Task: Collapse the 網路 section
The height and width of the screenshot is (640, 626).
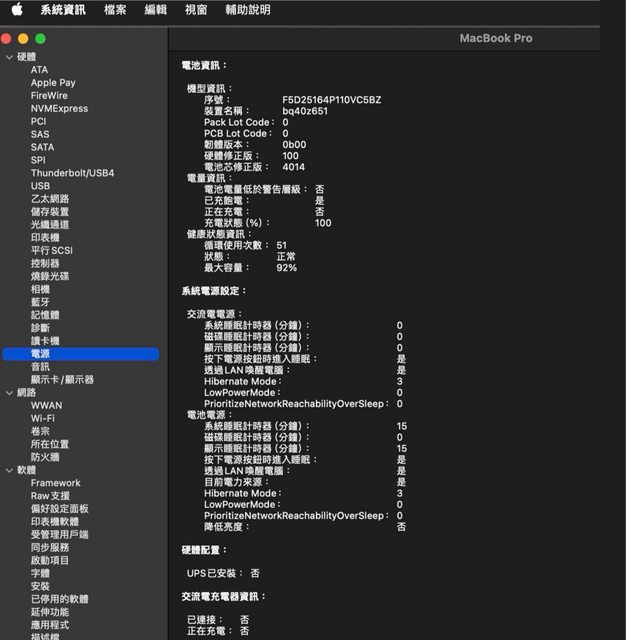Action: 9,393
